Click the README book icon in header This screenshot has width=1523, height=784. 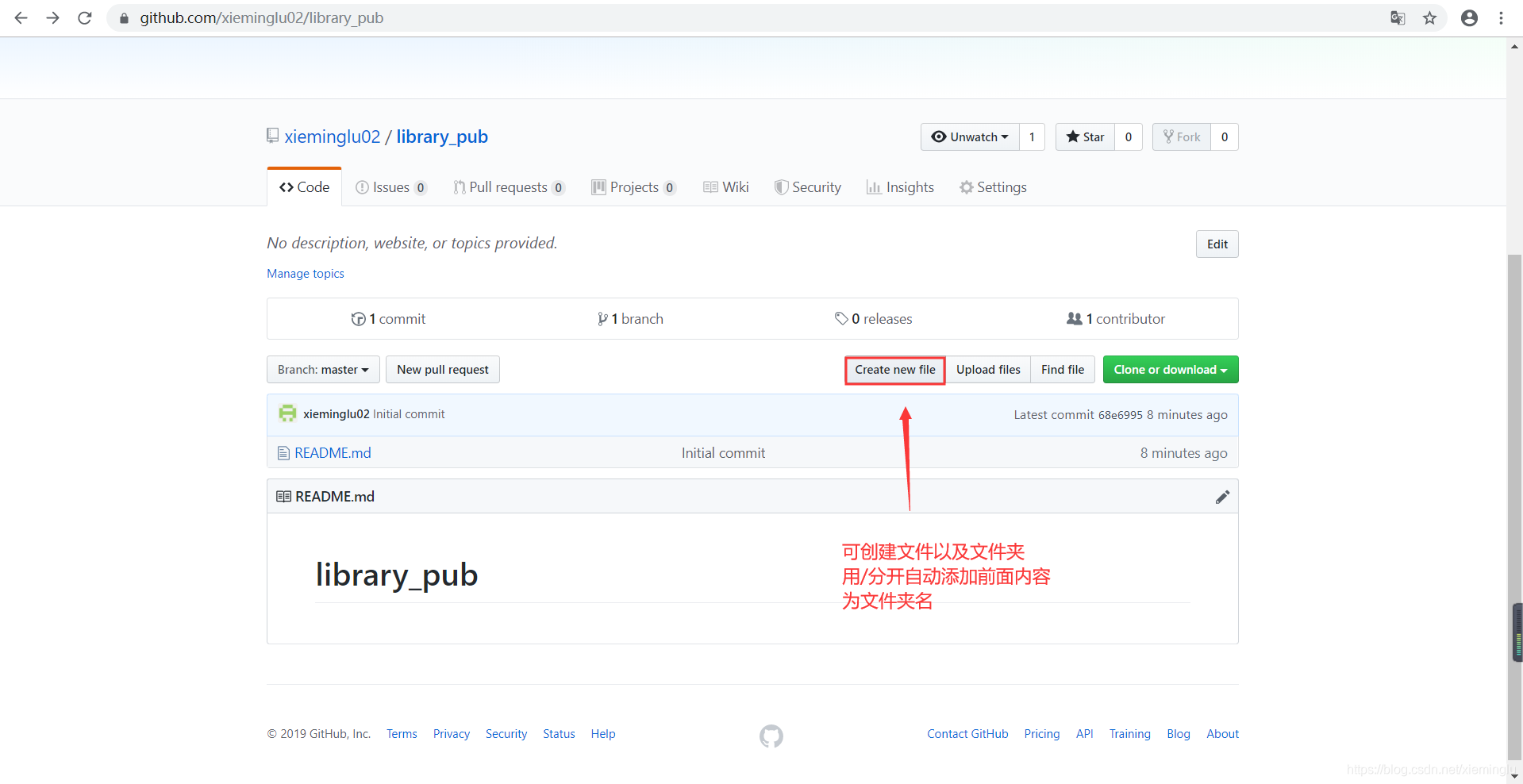[283, 497]
